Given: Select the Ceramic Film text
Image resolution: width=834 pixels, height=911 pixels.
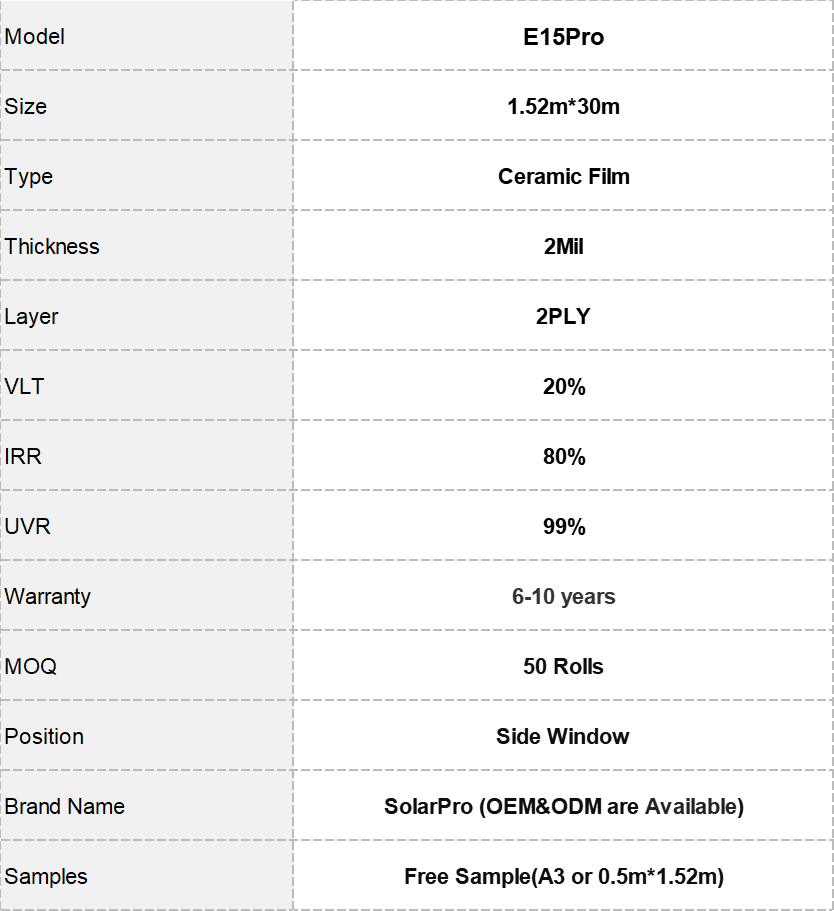Looking at the screenshot, I should pyautogui.click(x=563, y=177).
